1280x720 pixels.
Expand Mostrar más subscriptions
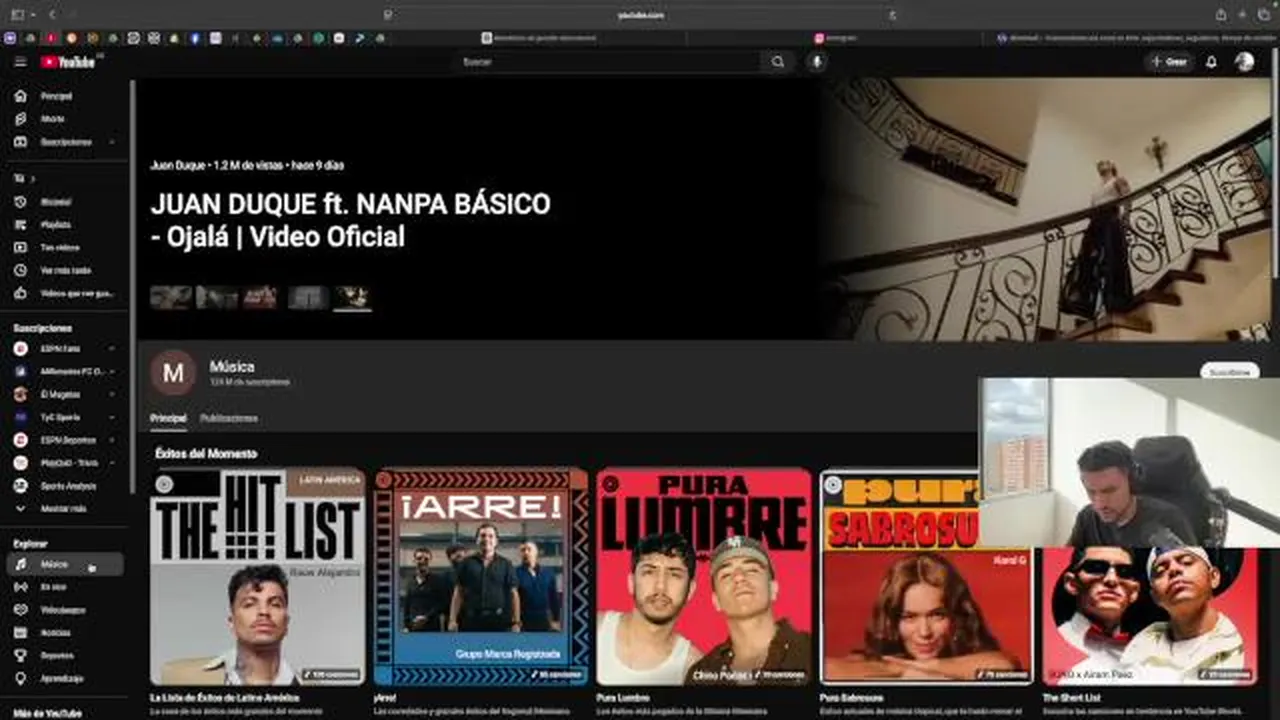[x=65, y=508]
